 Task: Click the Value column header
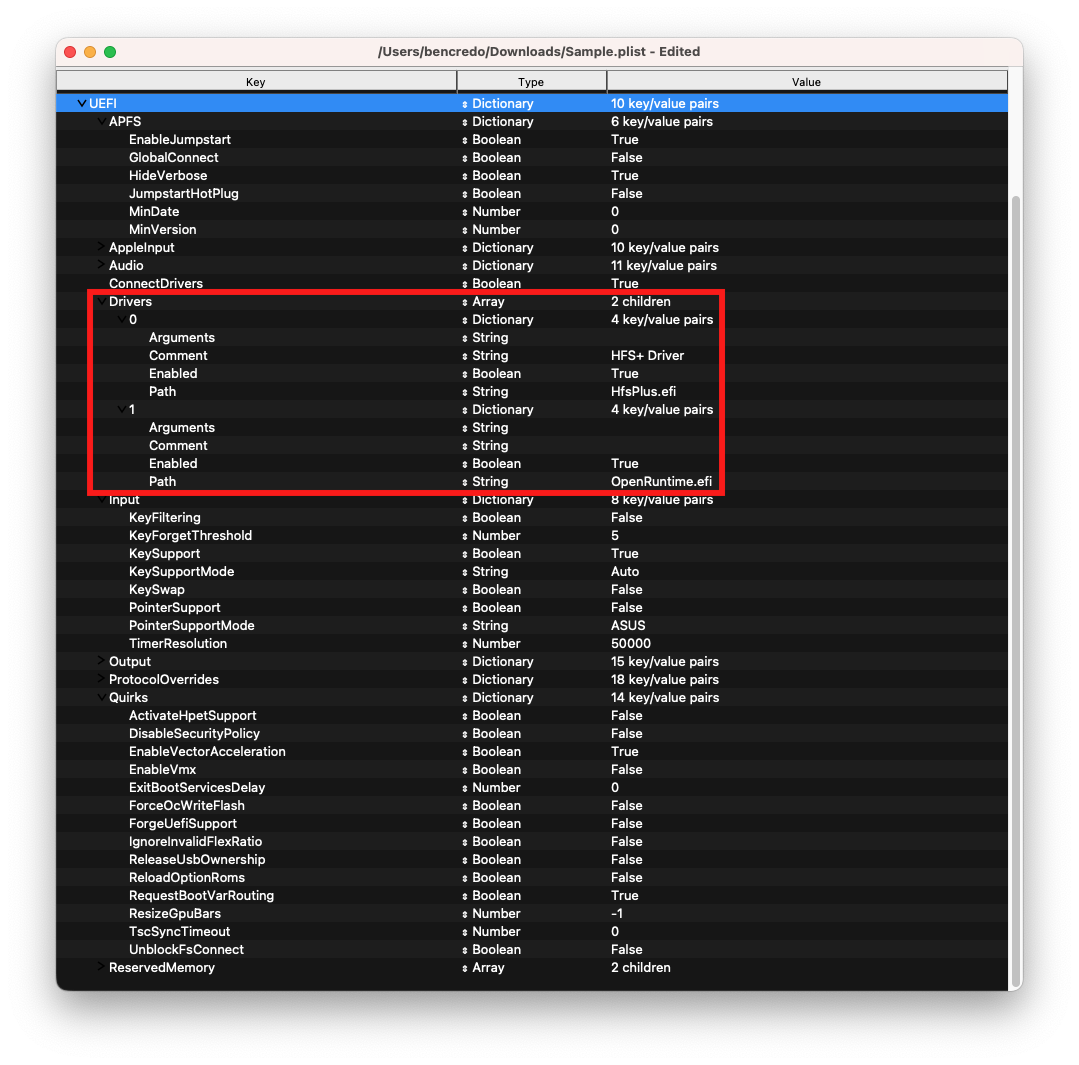(x=806, y=81)
